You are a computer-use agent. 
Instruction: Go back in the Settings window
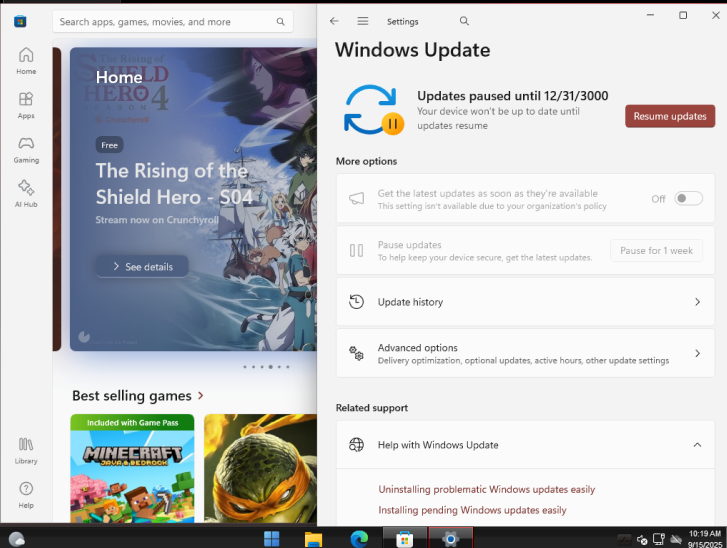[x=334, y=21]
